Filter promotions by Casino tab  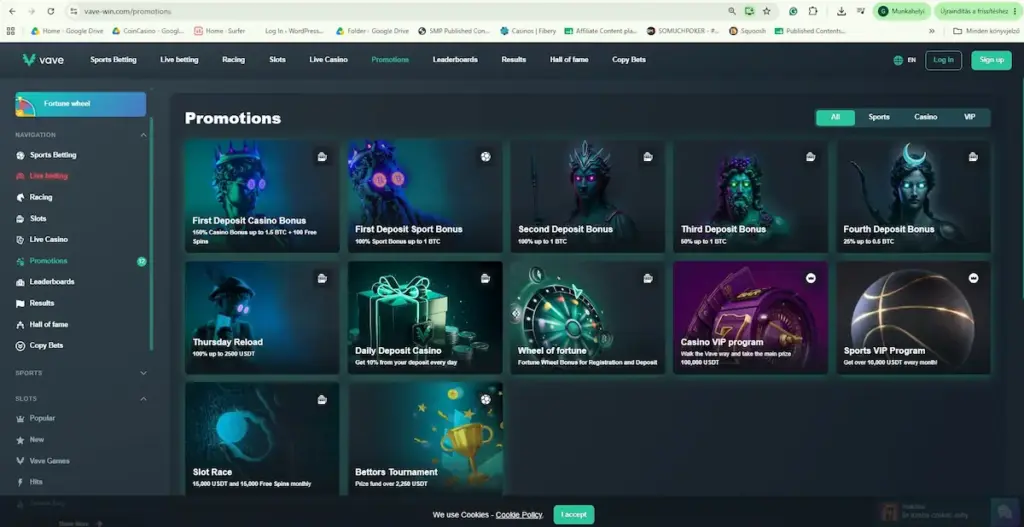pyautogui.click(x=925, y=118)
